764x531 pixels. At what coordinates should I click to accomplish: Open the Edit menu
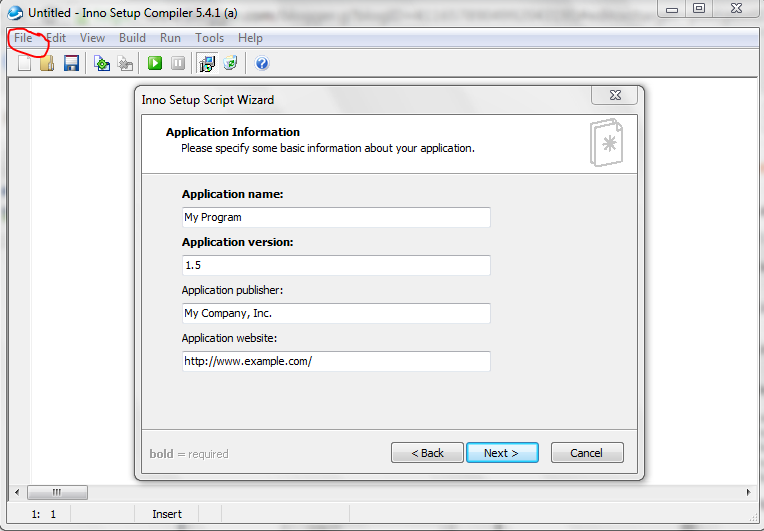coord(56,38)
